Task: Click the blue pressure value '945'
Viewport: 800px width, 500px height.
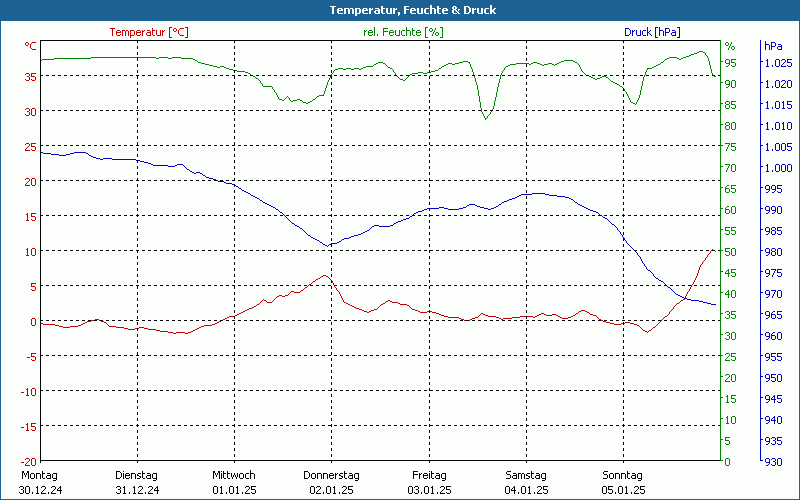Action: (773, 399)
